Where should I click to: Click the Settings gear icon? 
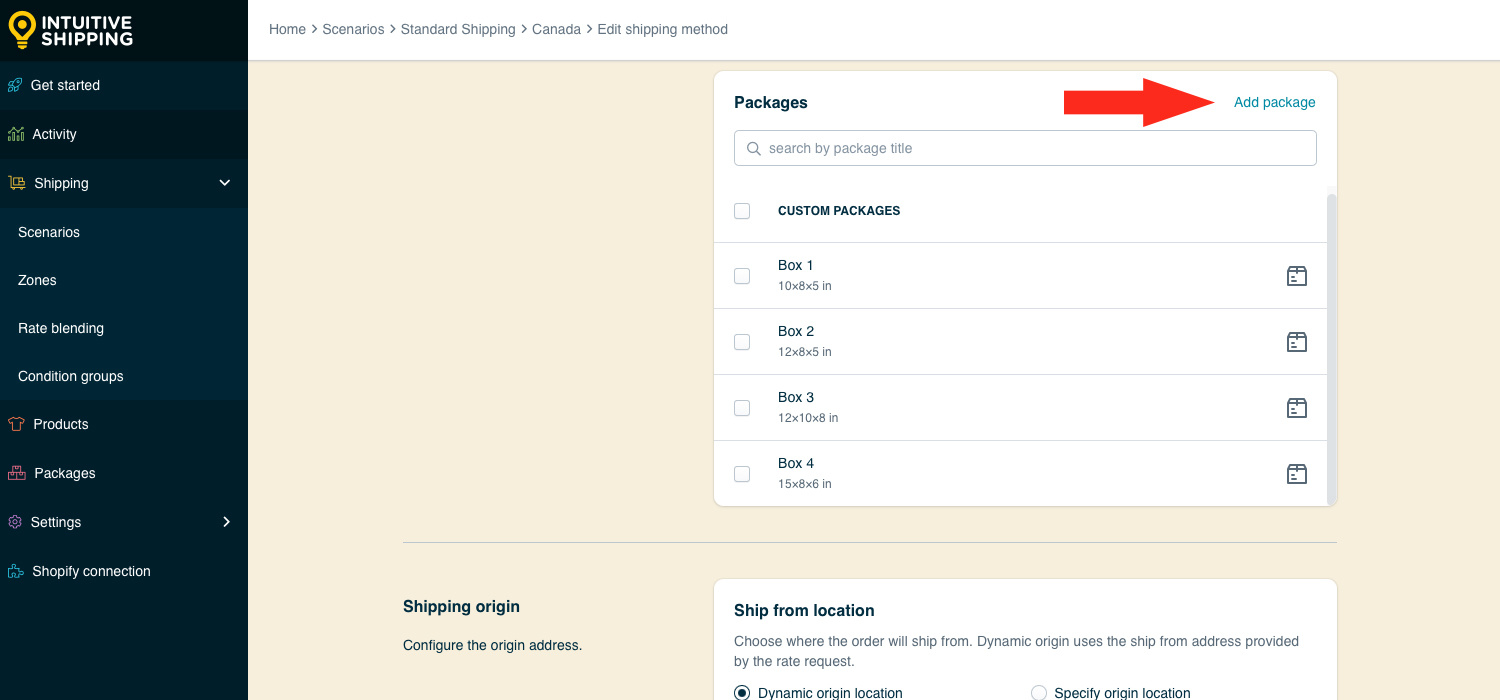point(15,522)
